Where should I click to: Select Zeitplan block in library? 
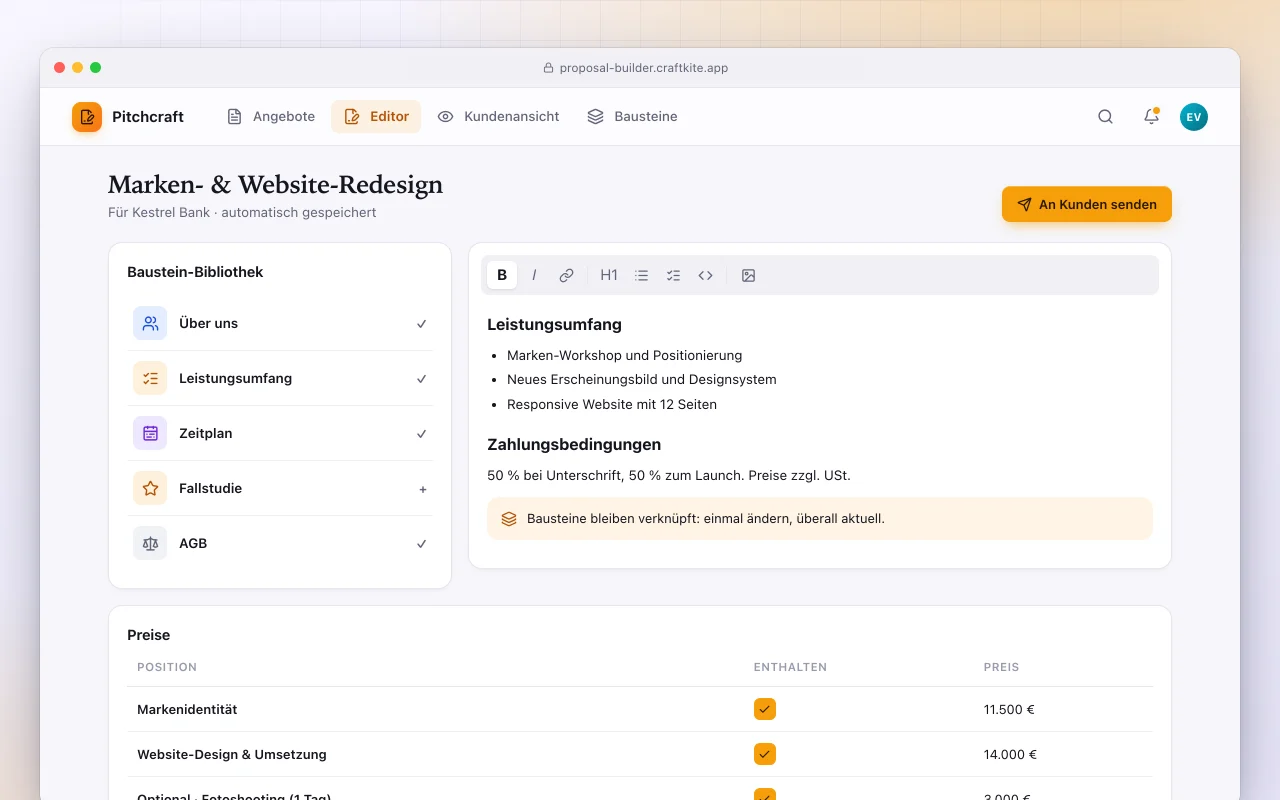[280, 433]
